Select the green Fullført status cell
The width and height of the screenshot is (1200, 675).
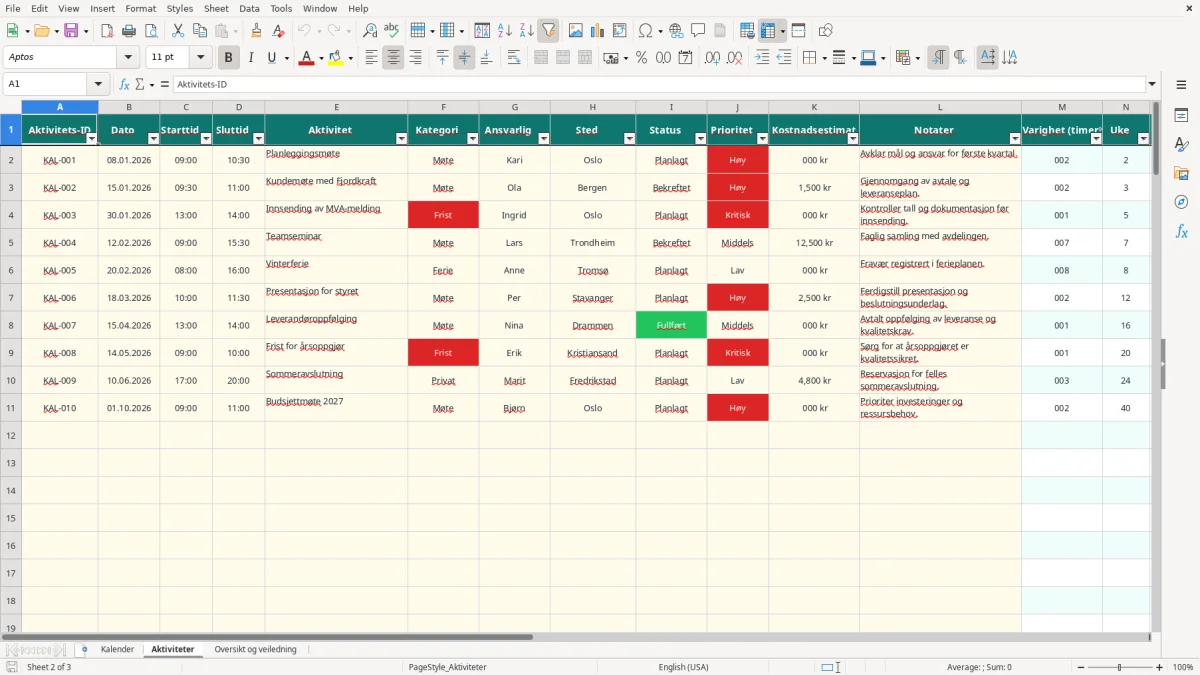[671, 325]
